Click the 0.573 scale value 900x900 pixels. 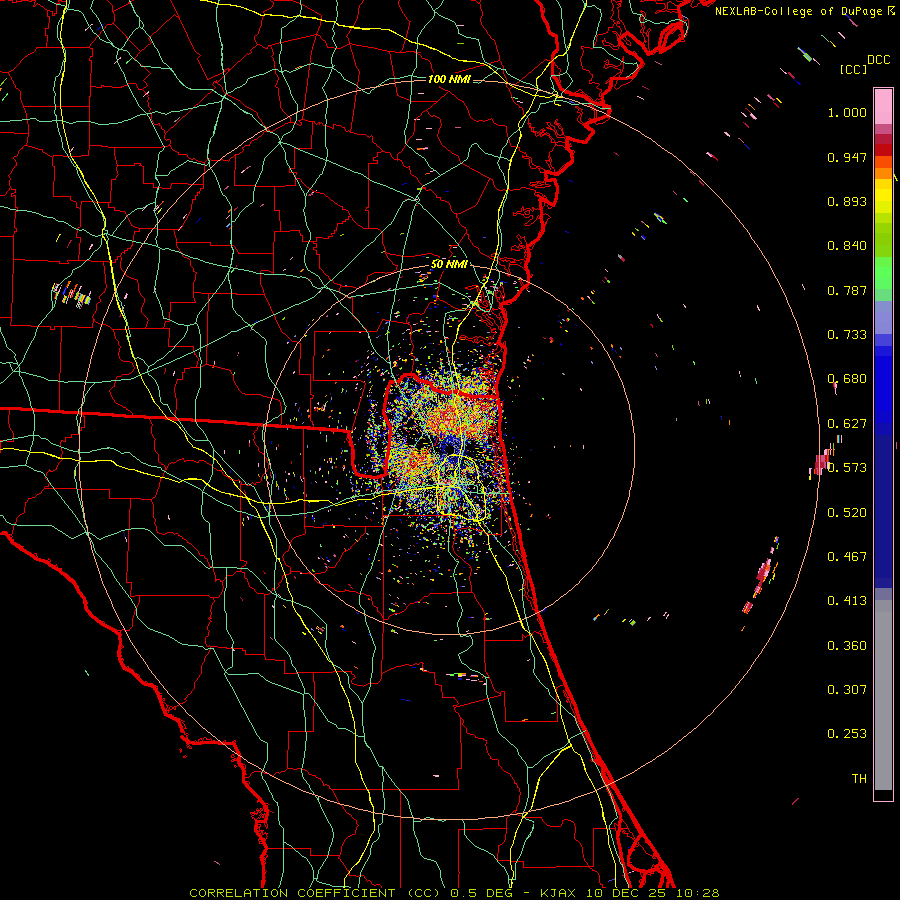(847, 468)
